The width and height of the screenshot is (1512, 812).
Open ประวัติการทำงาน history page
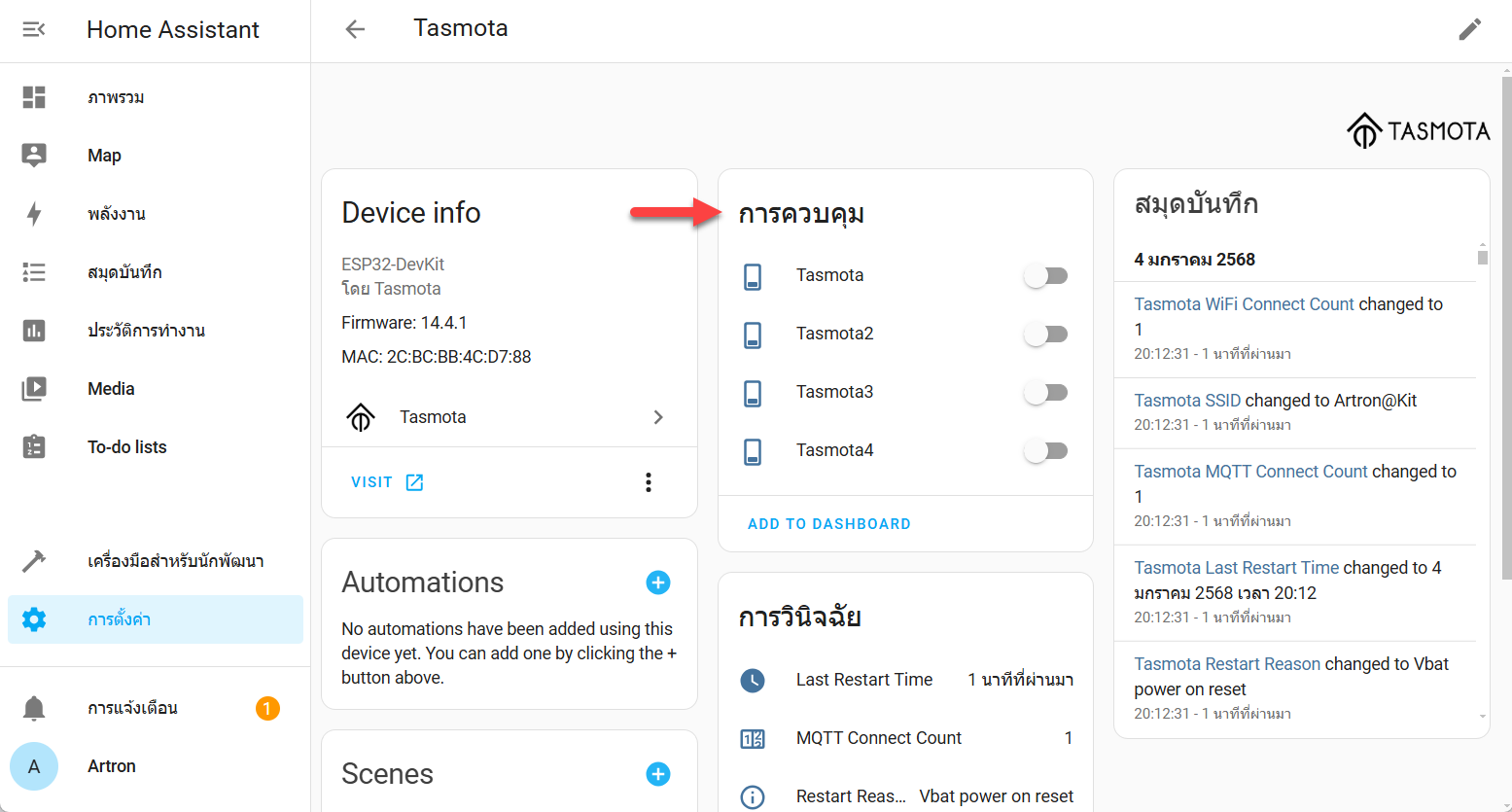pos(156,331)
